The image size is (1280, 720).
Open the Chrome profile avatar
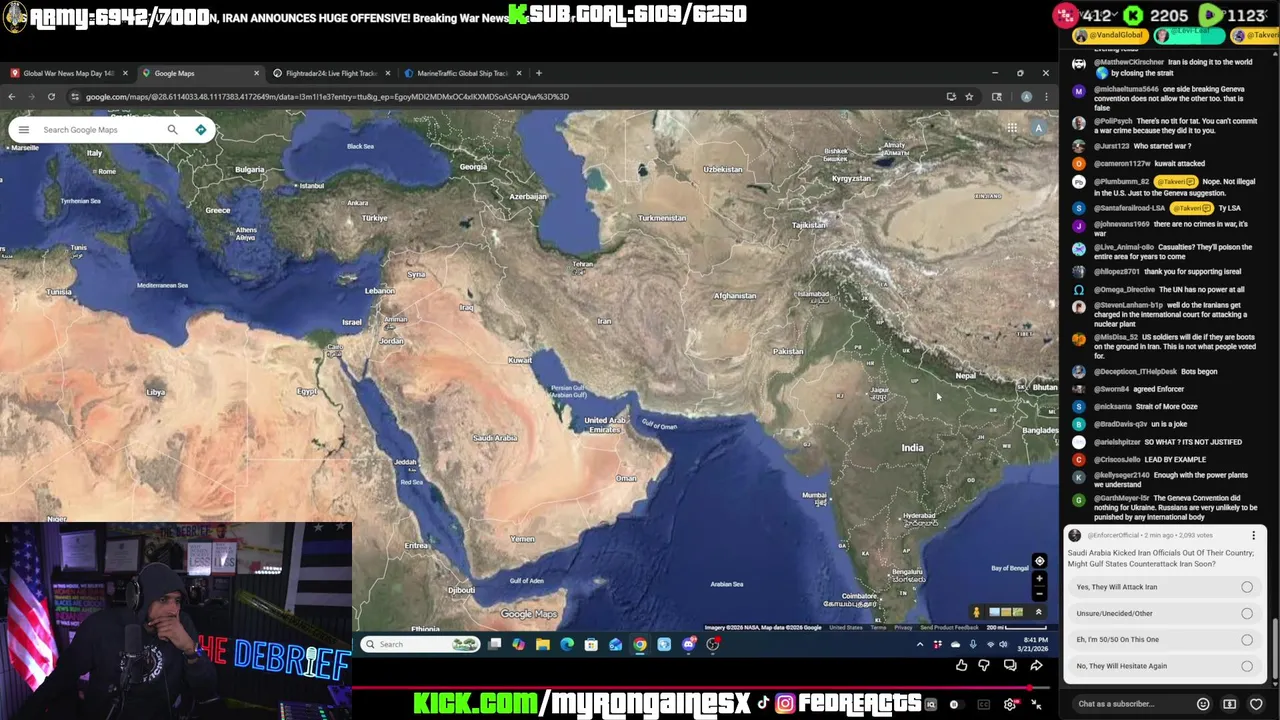point(1026,97)
